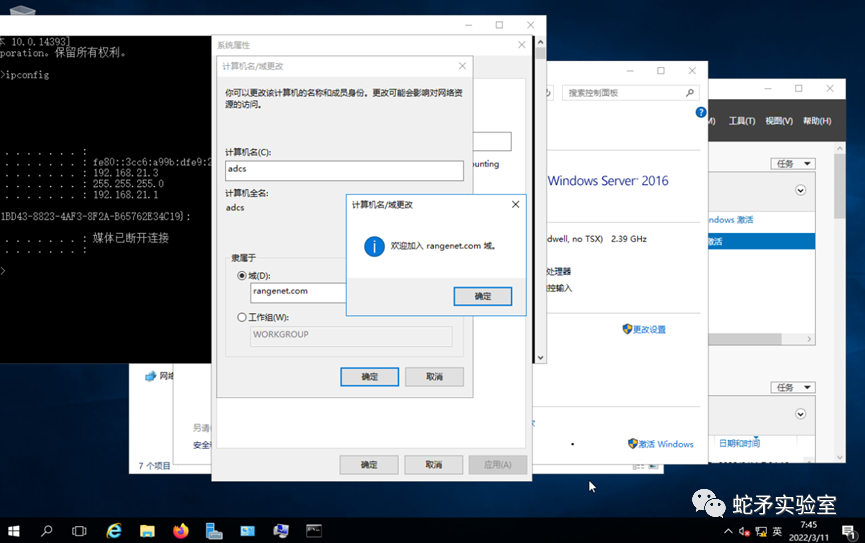Open the Windows Start menu
This screenshot has width=865, height=543.
point(14,531)
